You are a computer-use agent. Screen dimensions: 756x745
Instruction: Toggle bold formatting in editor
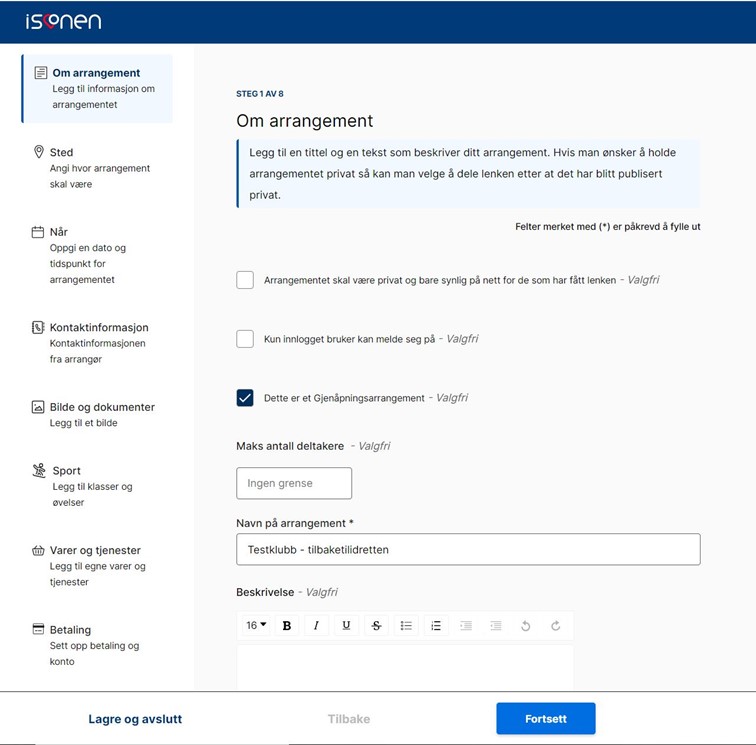coord(287,625)
